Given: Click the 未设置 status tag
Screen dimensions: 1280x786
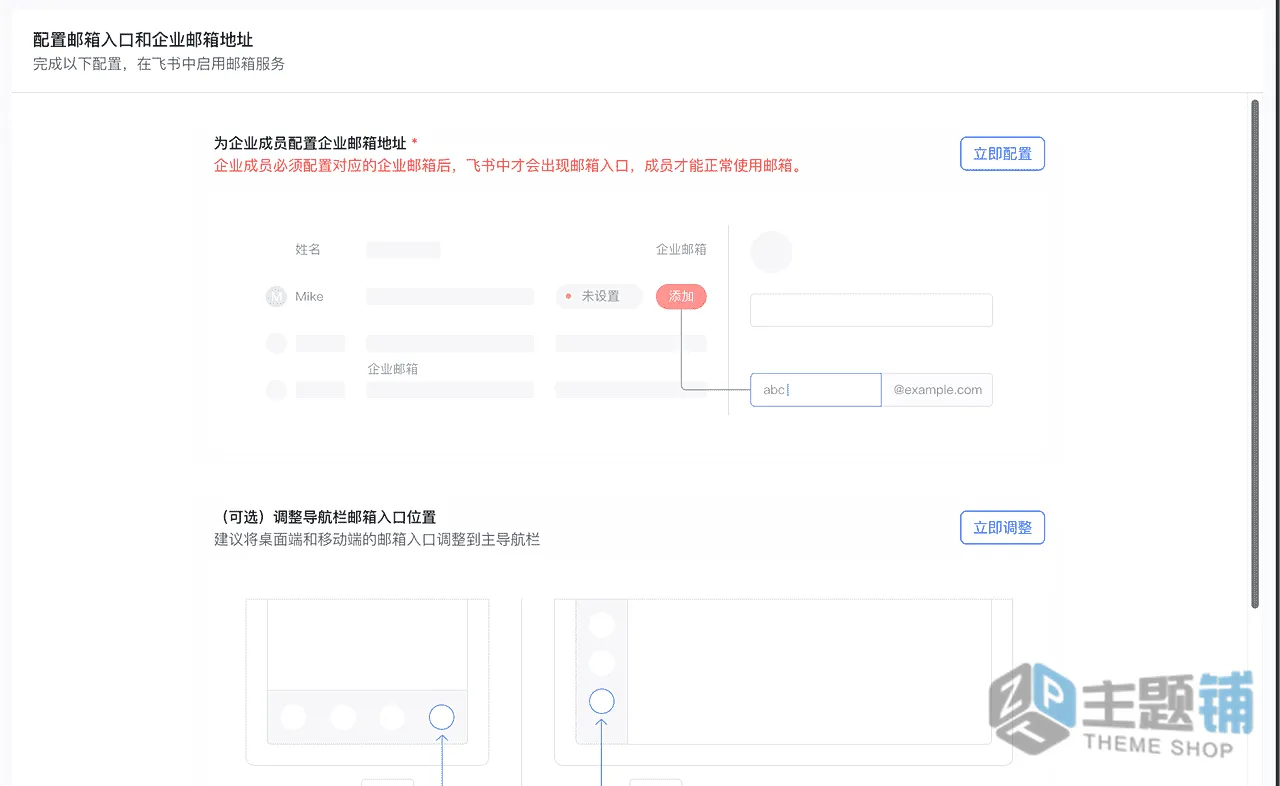Looking at the screenshot, I should point(599,296).
